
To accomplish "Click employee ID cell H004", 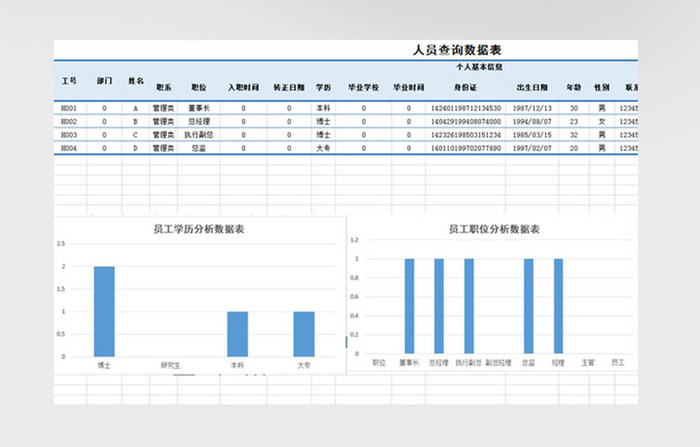I will (69, 148).
